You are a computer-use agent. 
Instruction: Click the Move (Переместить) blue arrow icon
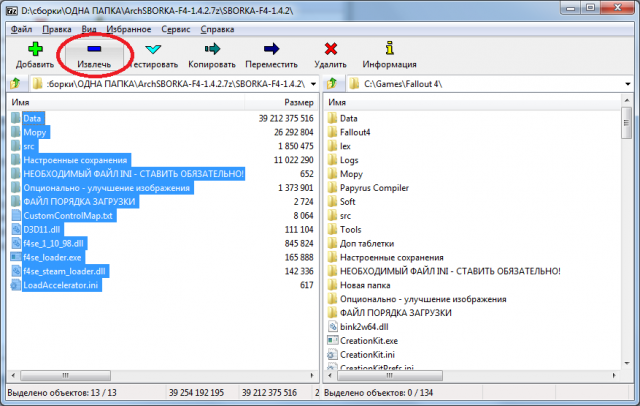[x=269, y=48]
